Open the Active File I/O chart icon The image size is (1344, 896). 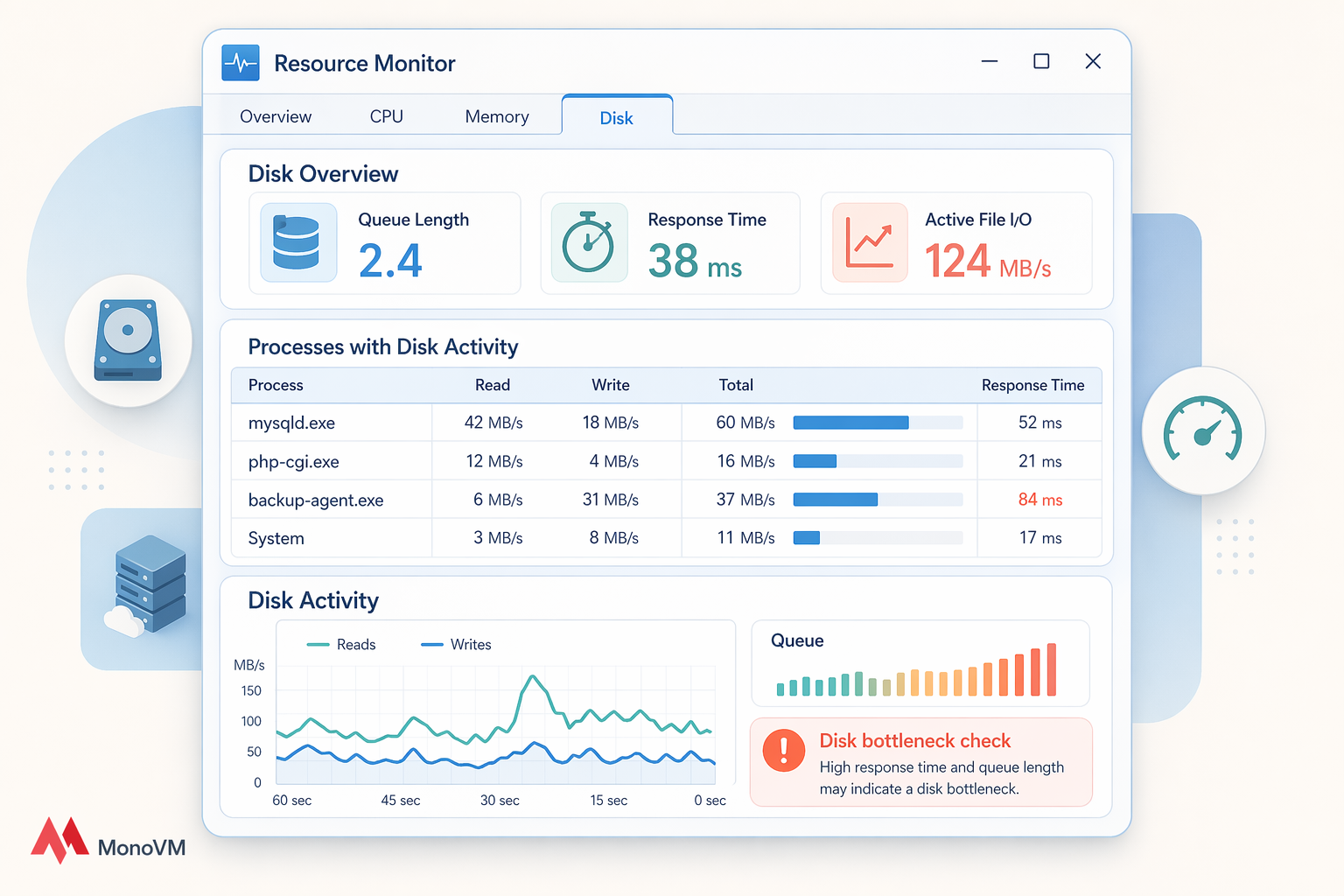click(x=869, y=242)
